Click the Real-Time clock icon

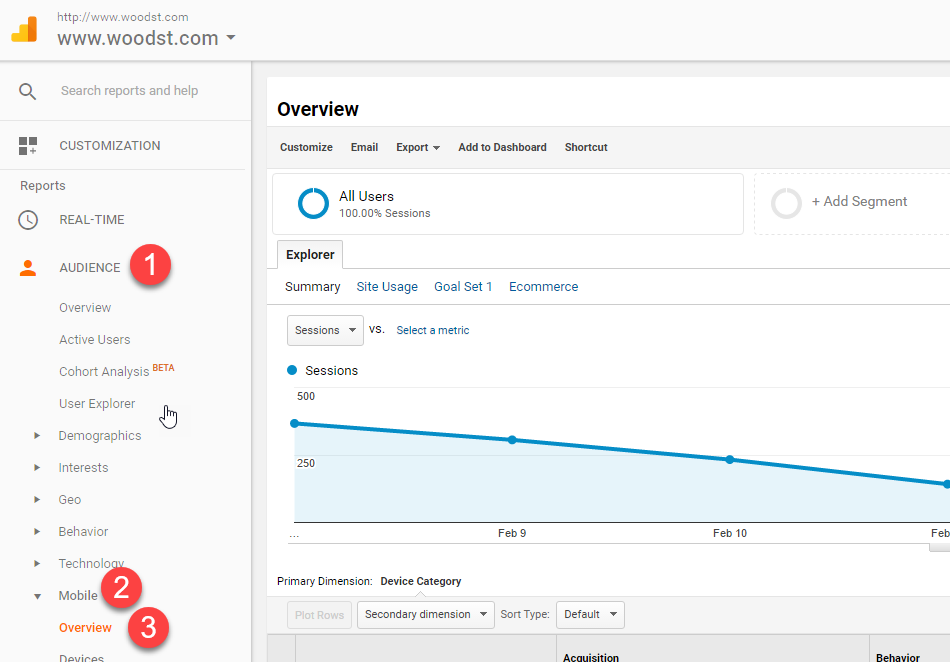(x=28, y=220)
